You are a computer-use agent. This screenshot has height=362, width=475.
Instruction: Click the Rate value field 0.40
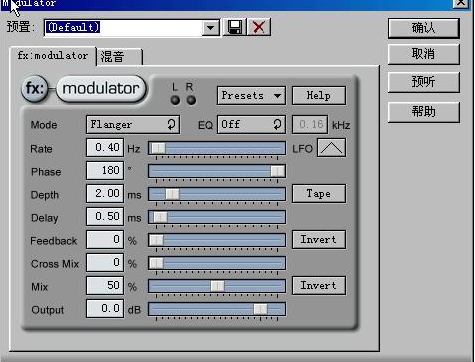tap(105, 147)
